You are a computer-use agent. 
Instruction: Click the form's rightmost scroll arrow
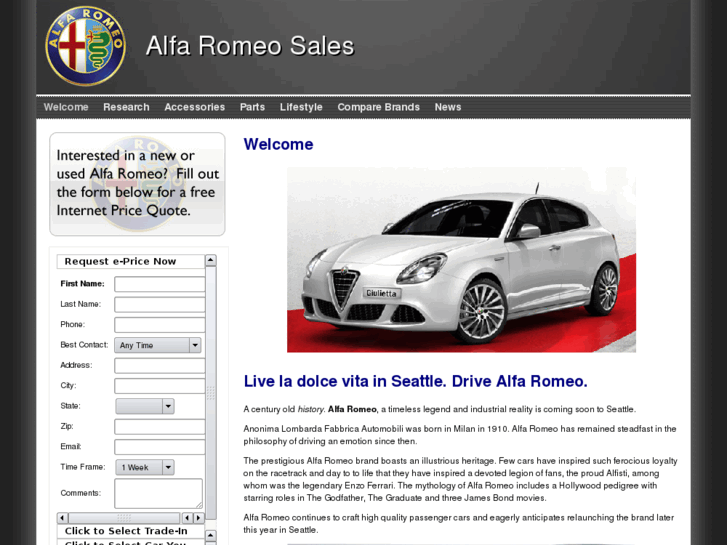coord(199,518)
